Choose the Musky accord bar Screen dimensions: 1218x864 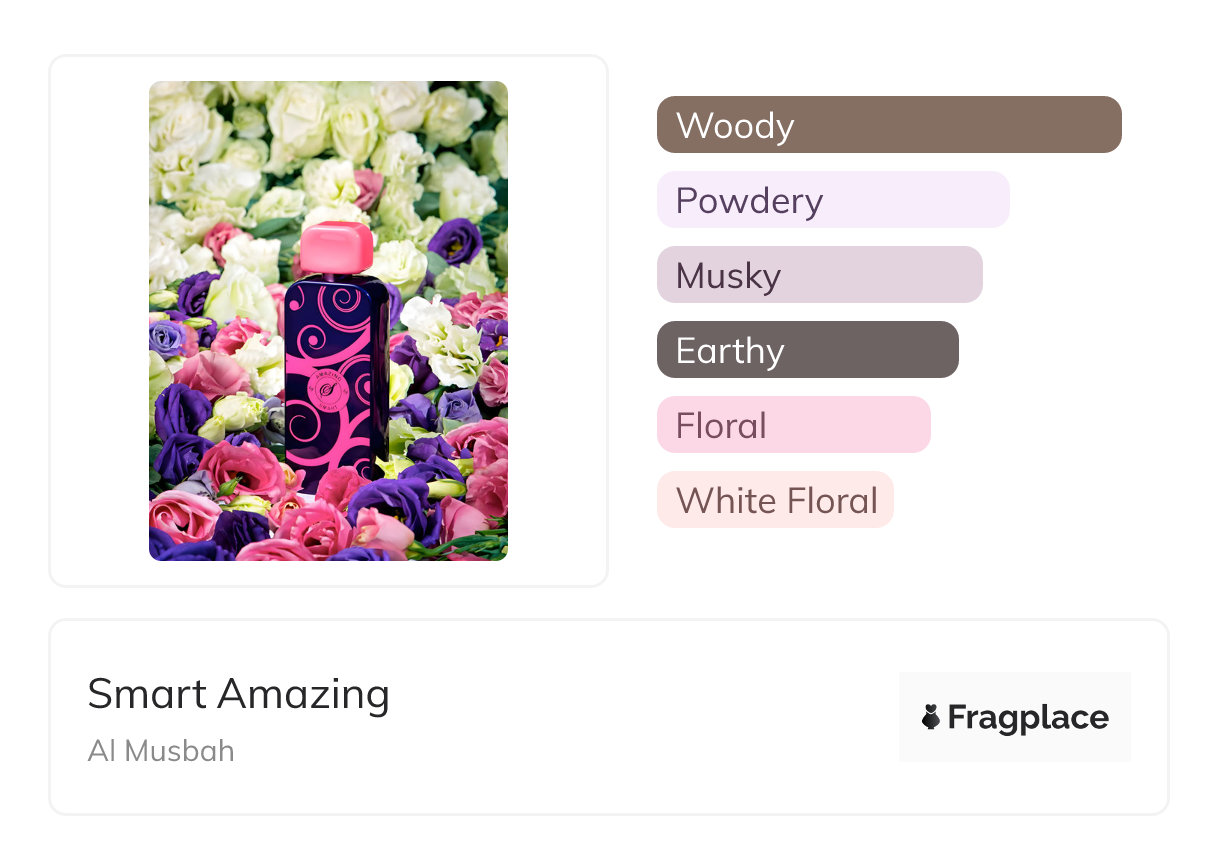pyautogui.click(x=819, y=275)
